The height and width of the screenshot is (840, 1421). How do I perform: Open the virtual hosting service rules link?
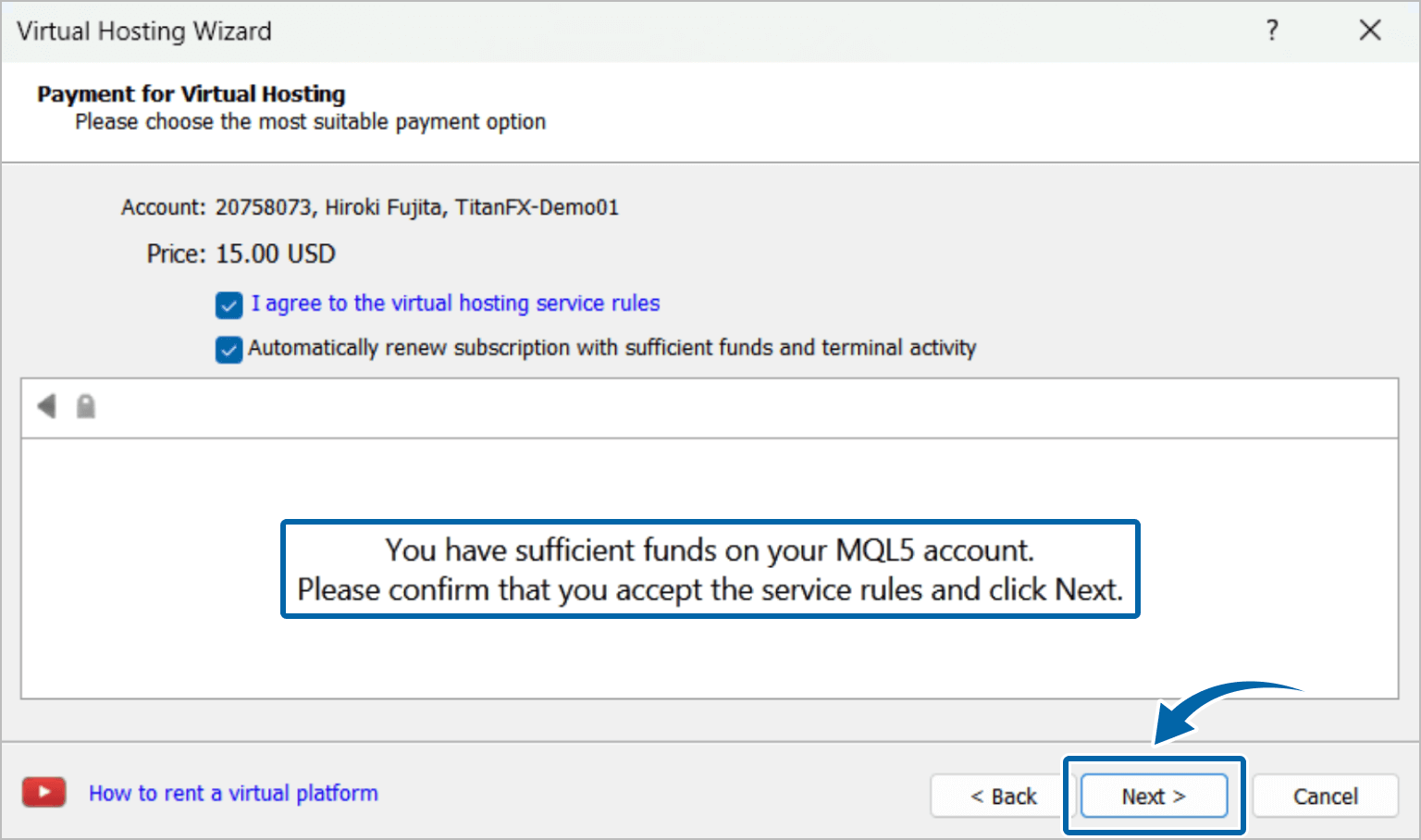[x=455, y=303]
